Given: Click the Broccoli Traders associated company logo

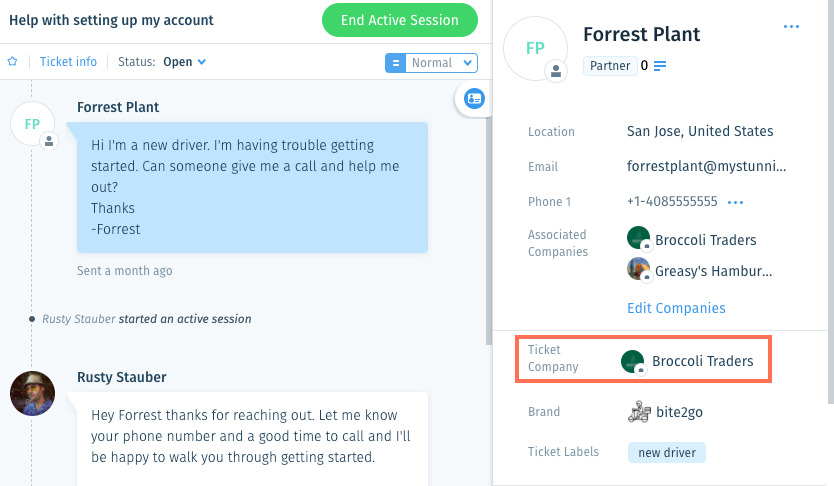Looking at the screenshot, I should pyautogui.click(x=638, y=238).
